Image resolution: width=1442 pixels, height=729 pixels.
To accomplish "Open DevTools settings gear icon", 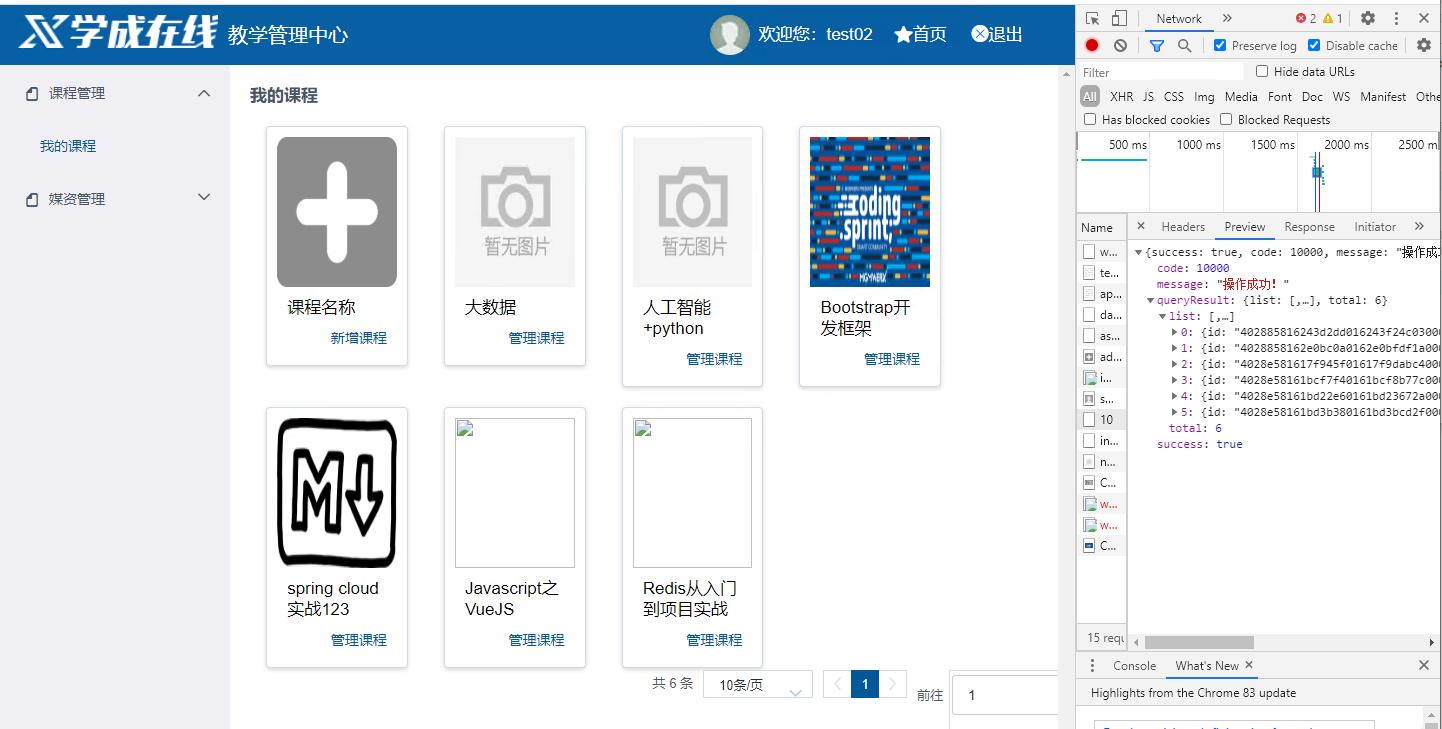I will (1368, 18).
